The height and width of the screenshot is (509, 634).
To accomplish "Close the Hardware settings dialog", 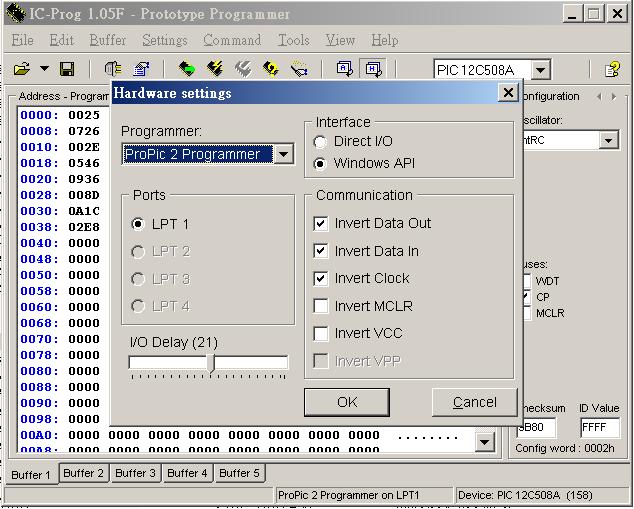I will tap(508, 93).
